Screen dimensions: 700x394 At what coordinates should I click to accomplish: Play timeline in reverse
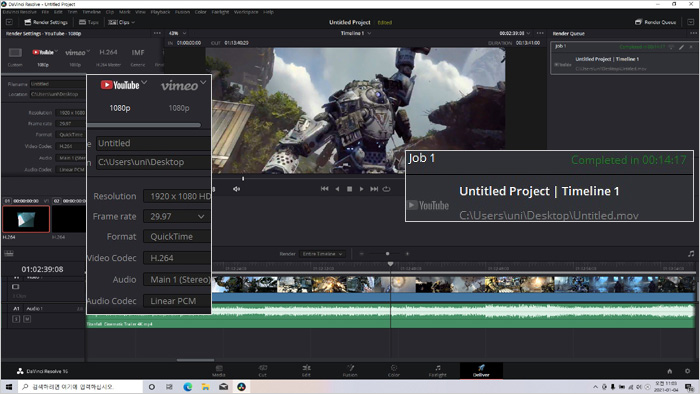click(338, 189)
